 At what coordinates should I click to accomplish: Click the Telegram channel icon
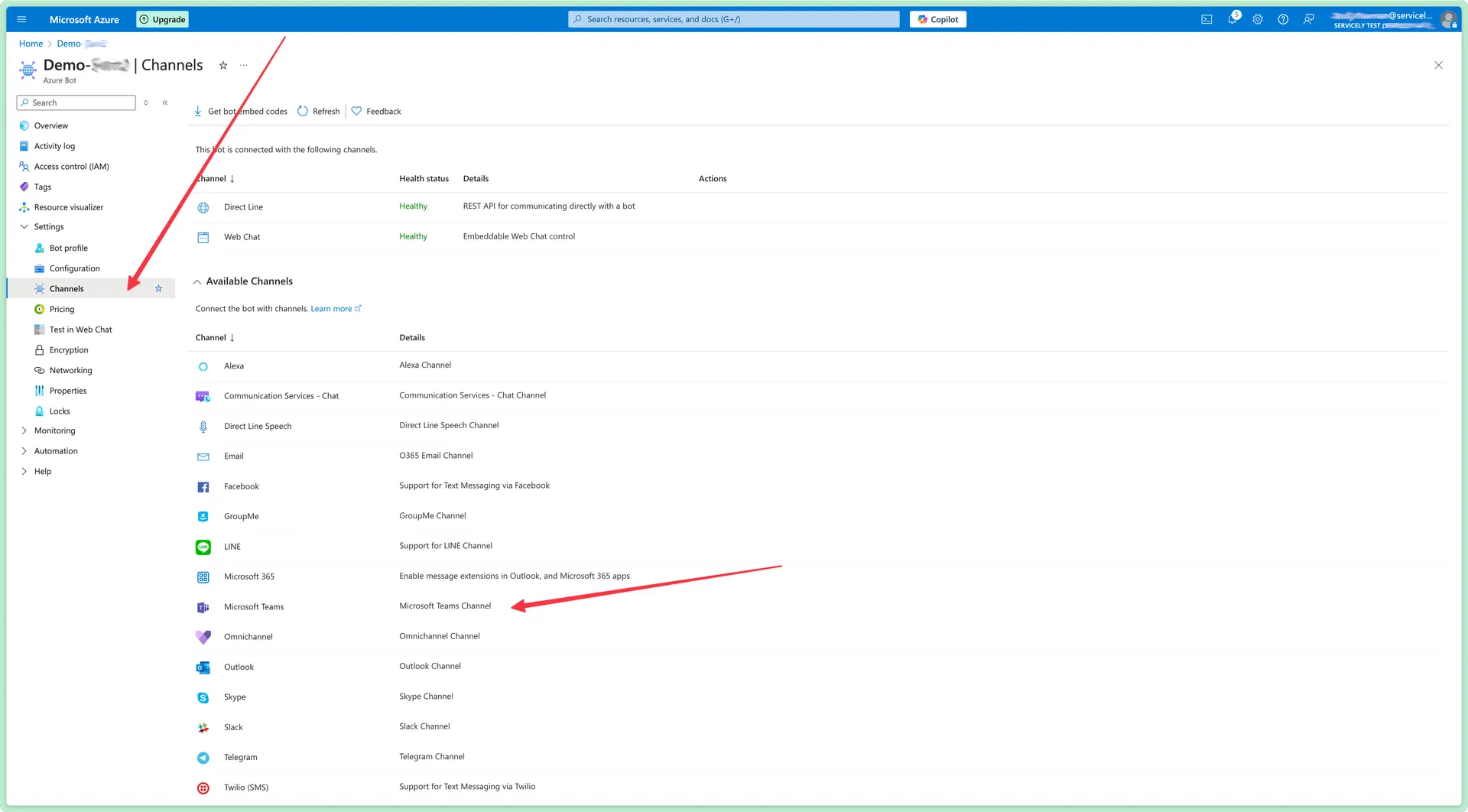[x=203, y=758]
